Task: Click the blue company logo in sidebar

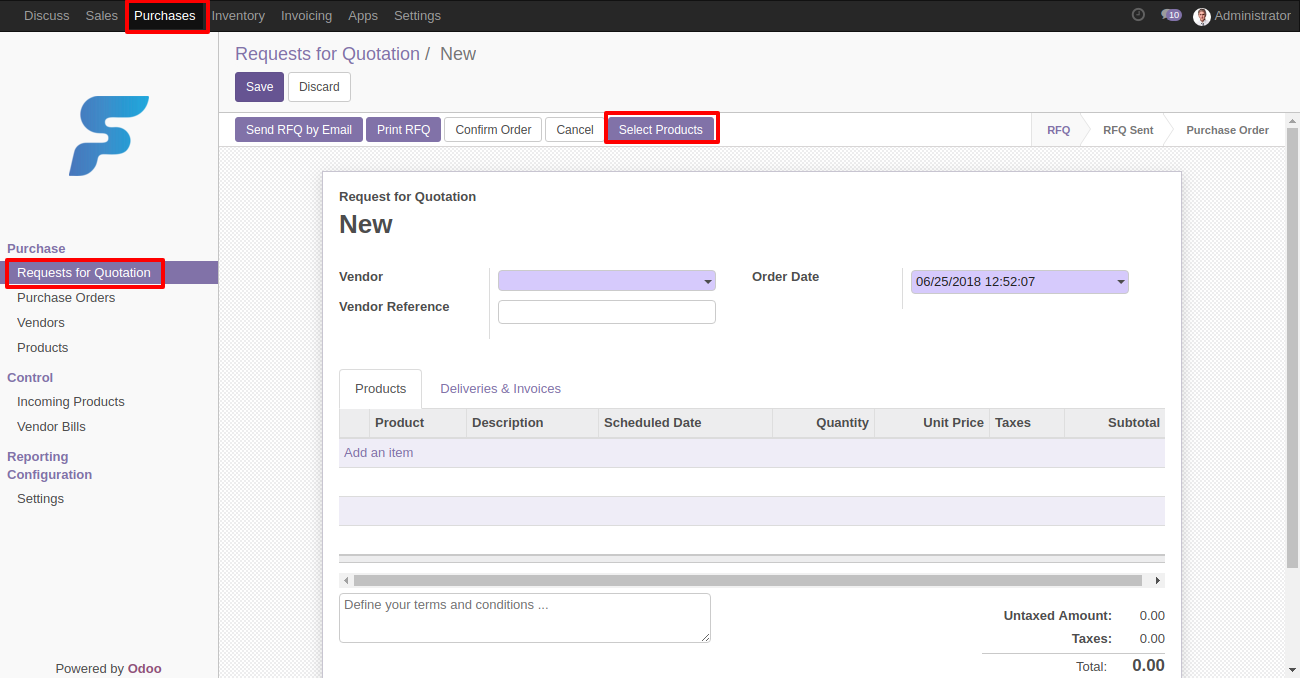Action: (x=109, y=136)
